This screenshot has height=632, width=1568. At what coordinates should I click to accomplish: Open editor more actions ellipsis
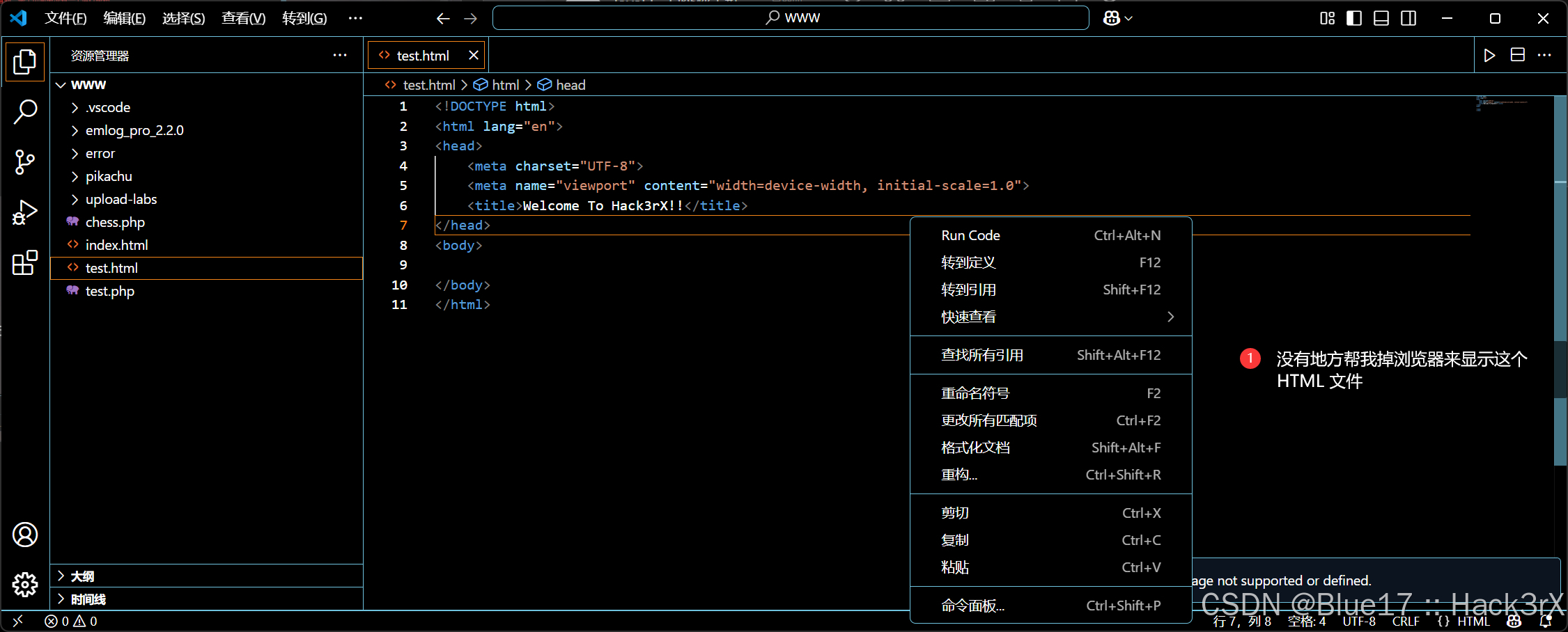pyautogui.click(x=1544, y=55)
